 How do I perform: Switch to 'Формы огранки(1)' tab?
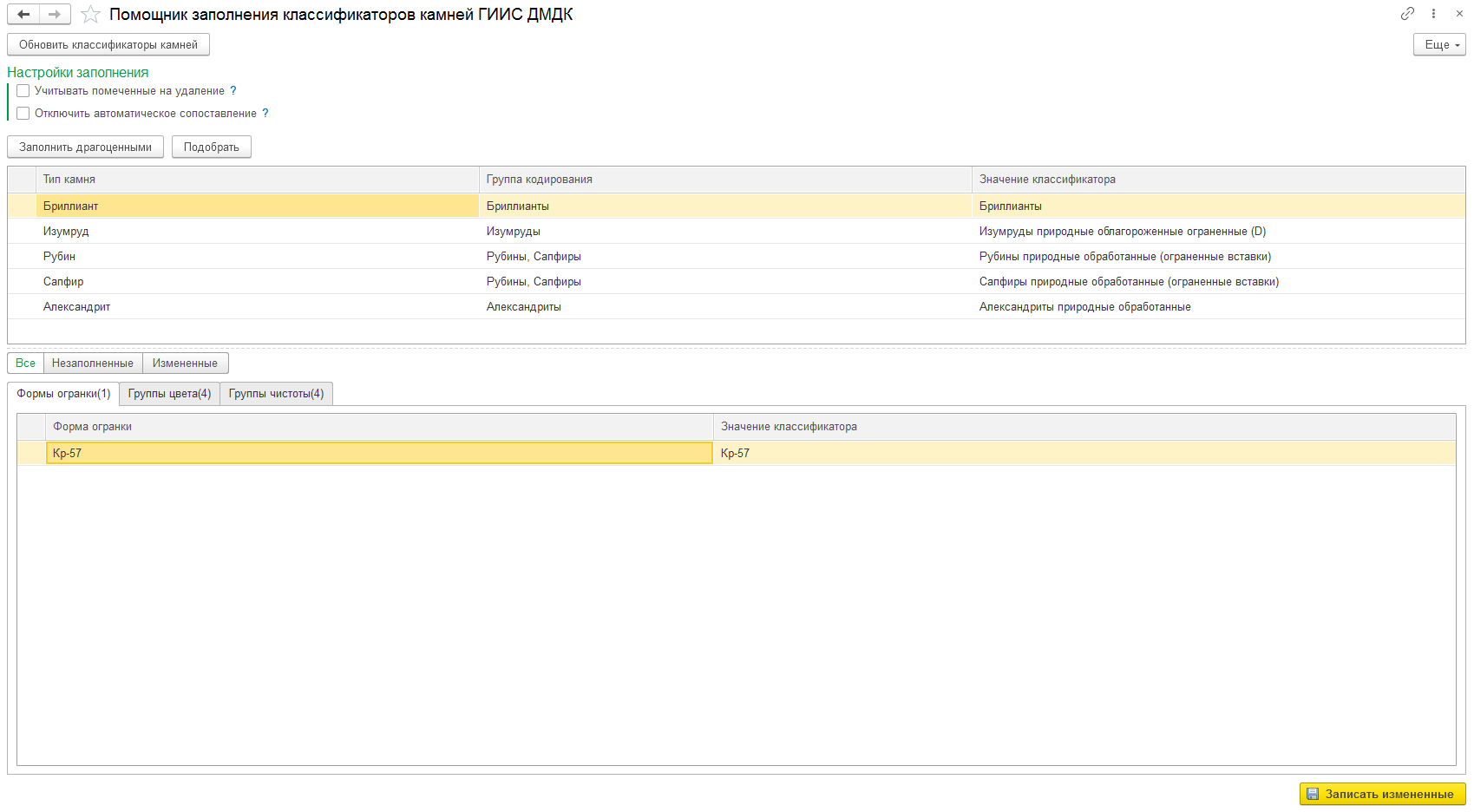tap(63, 393)
